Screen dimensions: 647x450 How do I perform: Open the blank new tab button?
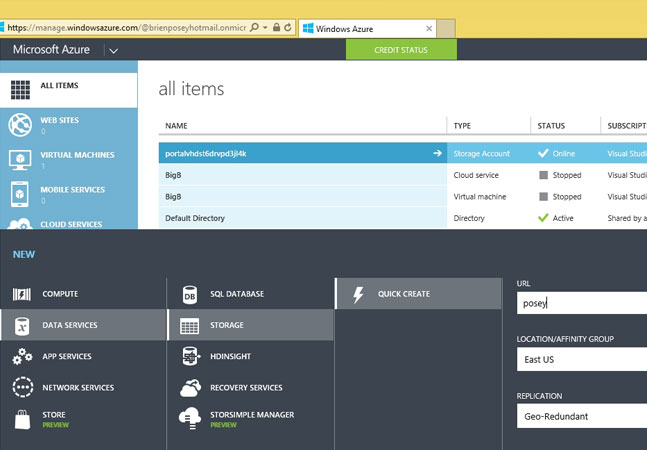(446, 28)
